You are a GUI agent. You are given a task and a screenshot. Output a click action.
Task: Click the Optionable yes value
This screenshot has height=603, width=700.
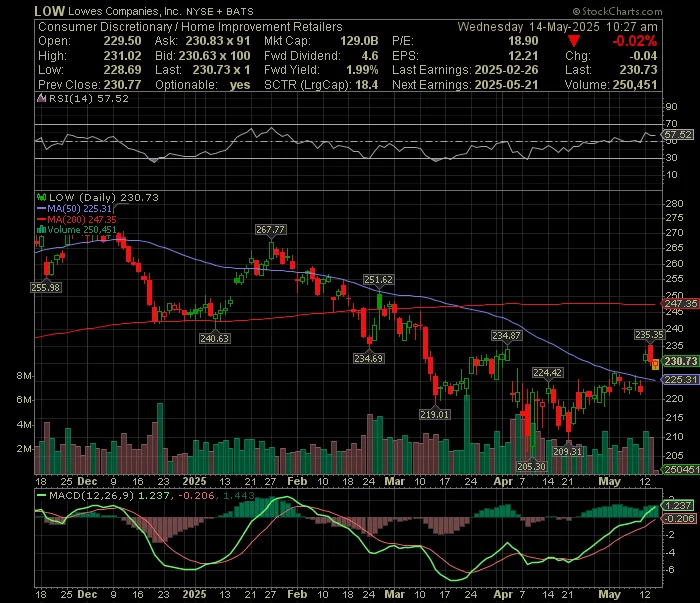point(240,84)
